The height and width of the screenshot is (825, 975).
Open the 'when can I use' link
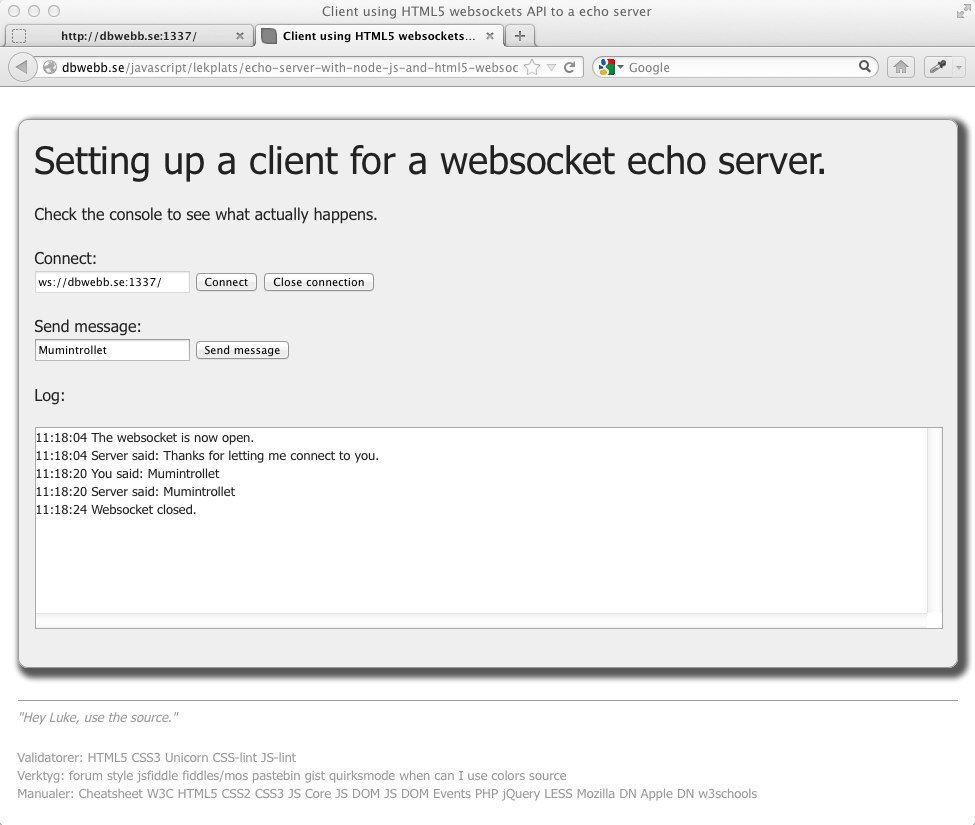point(440,775)
